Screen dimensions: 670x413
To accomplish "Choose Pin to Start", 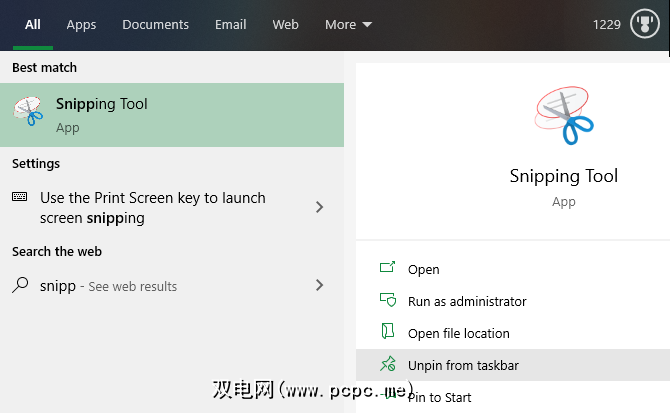I will click(x=513, y=397).
